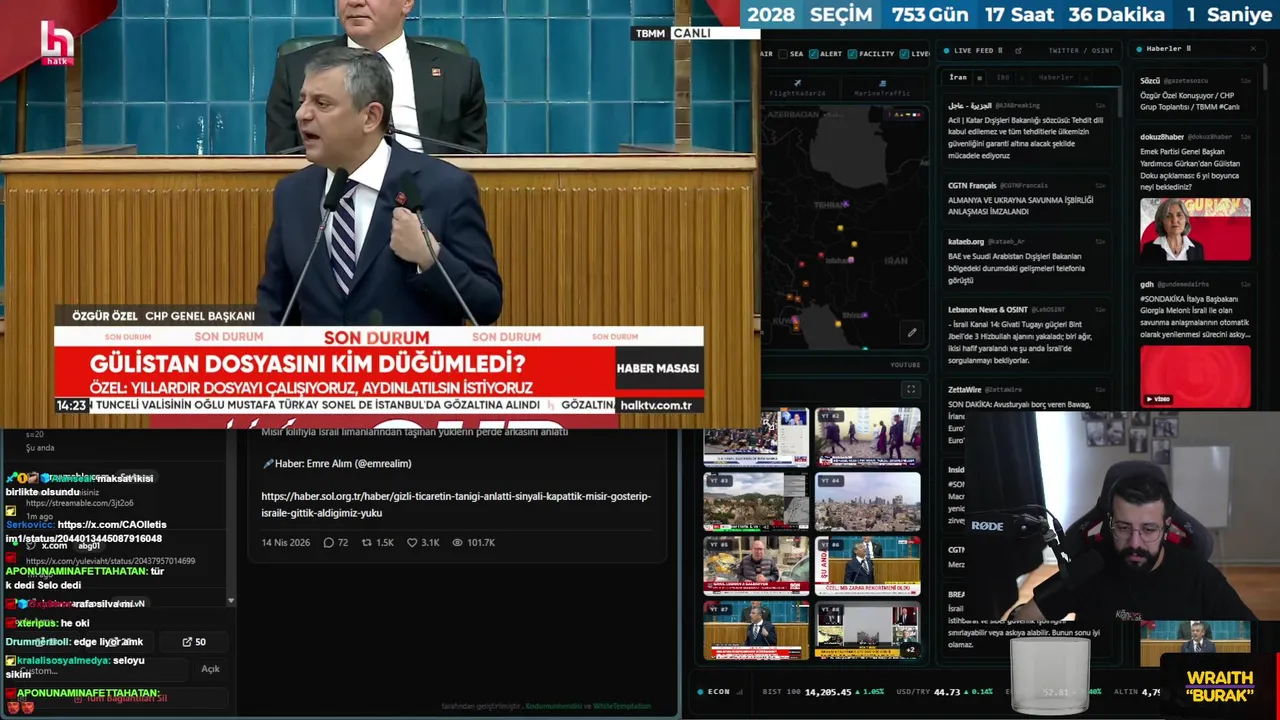Open the gdh #SONDAKİKA post text
1280x720 pixels.
coord(1195,316)
